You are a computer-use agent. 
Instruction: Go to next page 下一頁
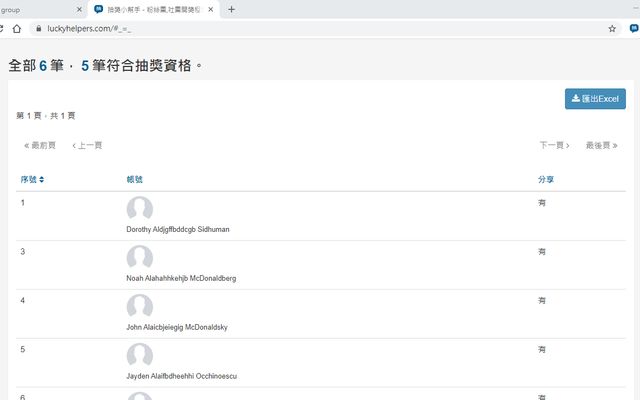click(x=554, y=145)
